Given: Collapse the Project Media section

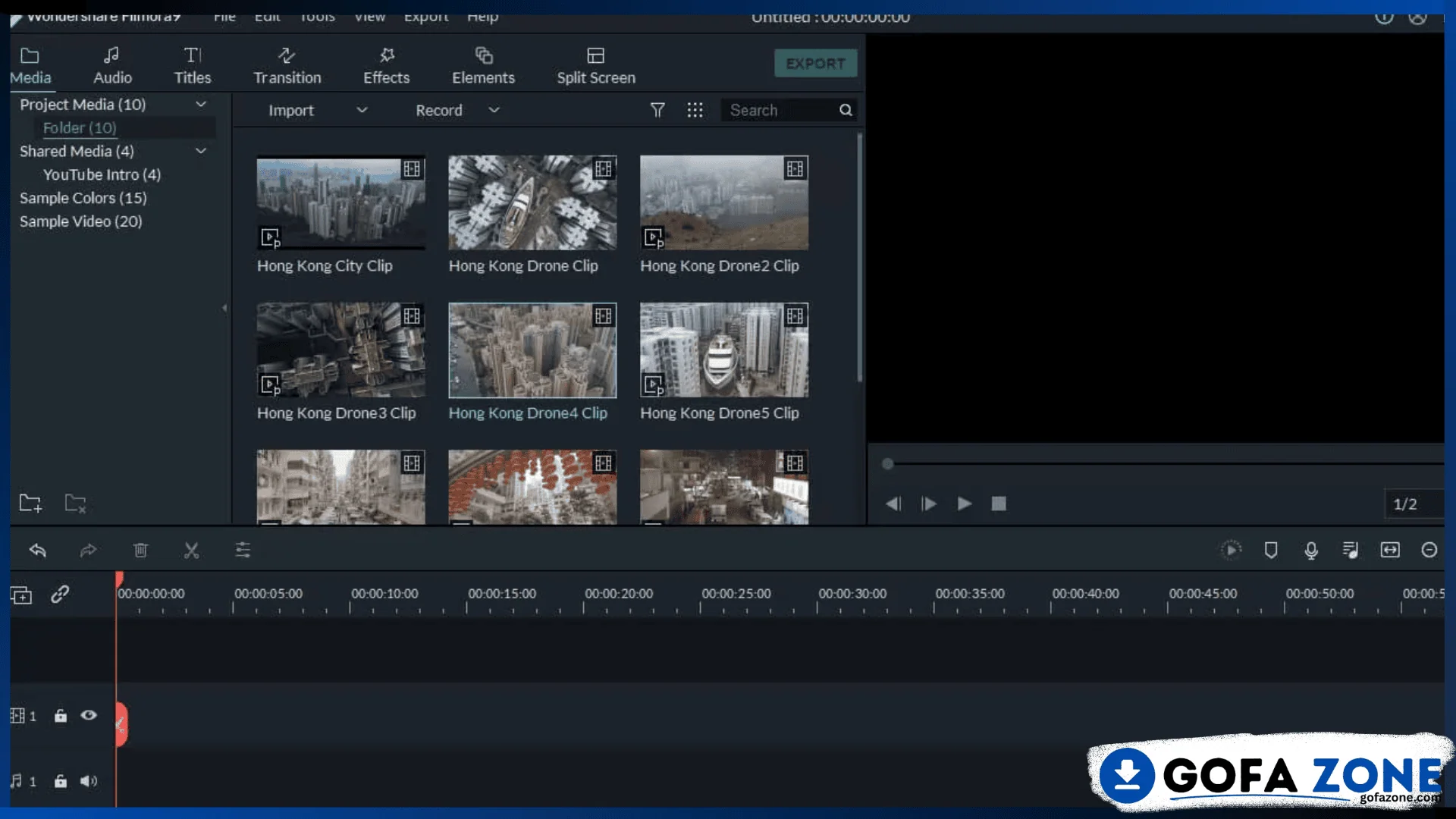Looking at the screenshot, I should (201, 104).
